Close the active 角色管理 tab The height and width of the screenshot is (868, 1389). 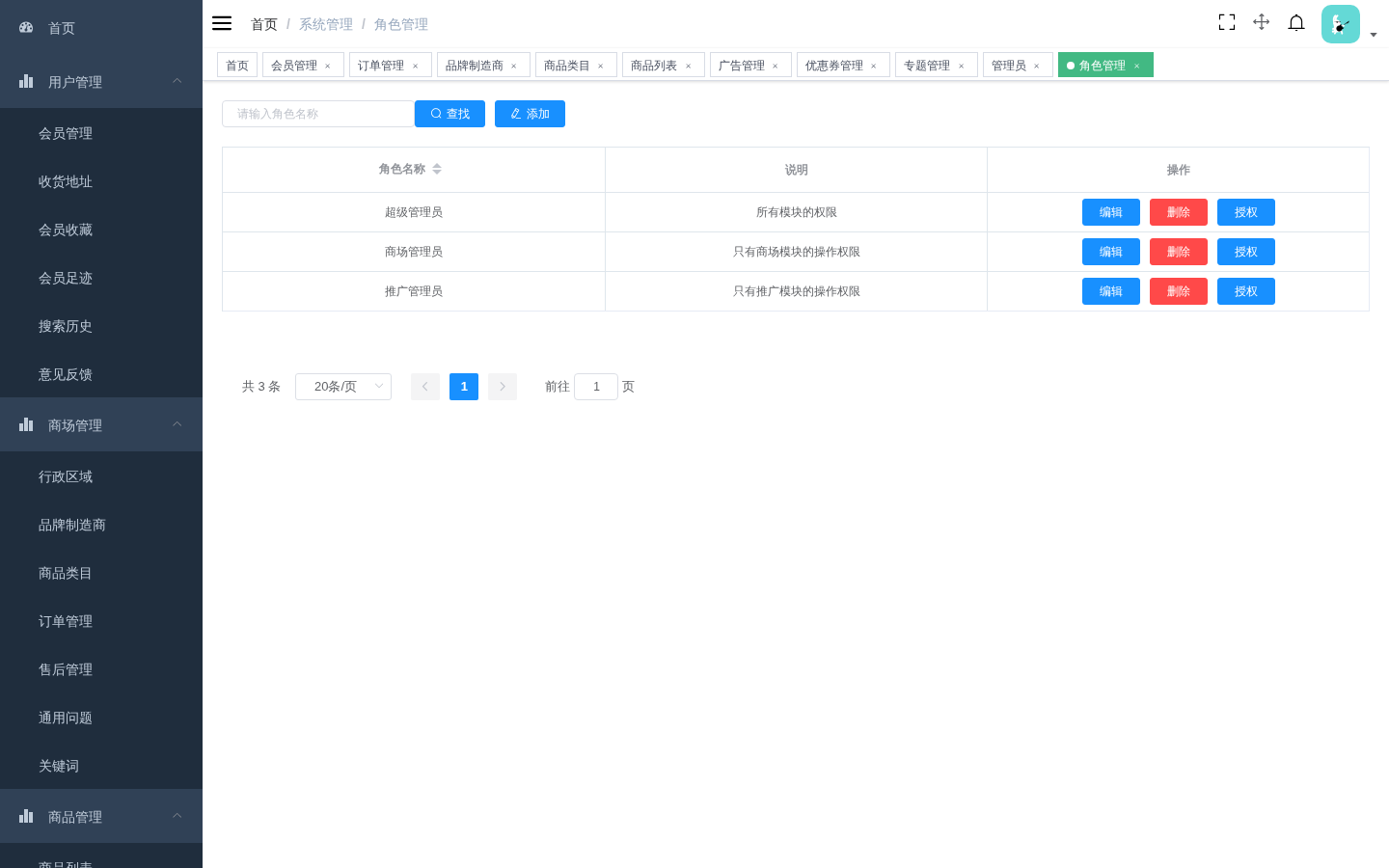point(1137,66)
